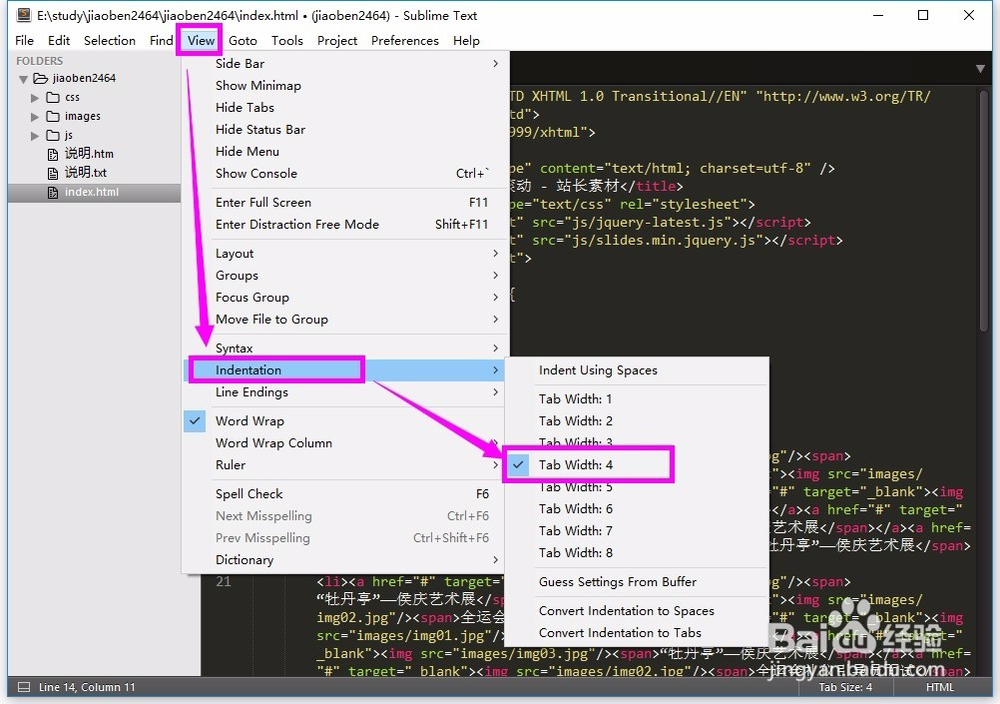The height and width of the screenshot is (704, 1000).
Task: Click the jiaoben2464 open folder icon
Action: click(x=42, y=78)
